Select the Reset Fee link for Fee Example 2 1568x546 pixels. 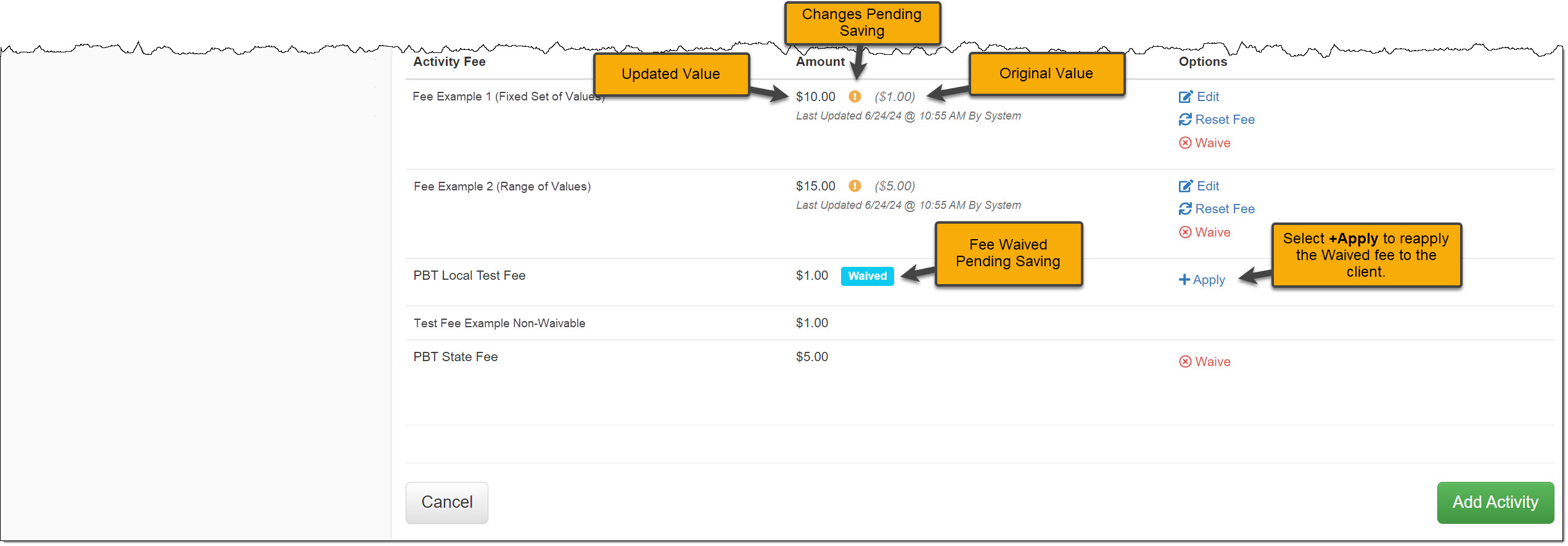1225,209
